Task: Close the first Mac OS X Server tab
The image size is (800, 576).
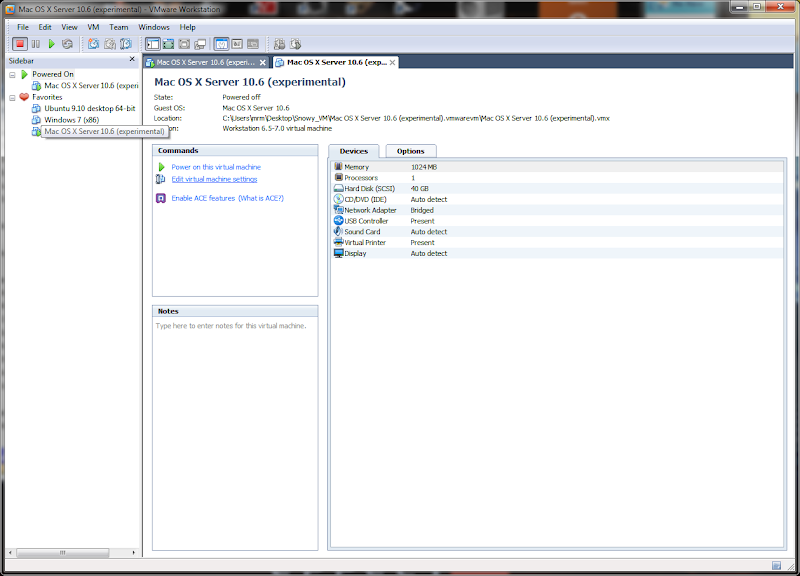Action: pos(263,62)
